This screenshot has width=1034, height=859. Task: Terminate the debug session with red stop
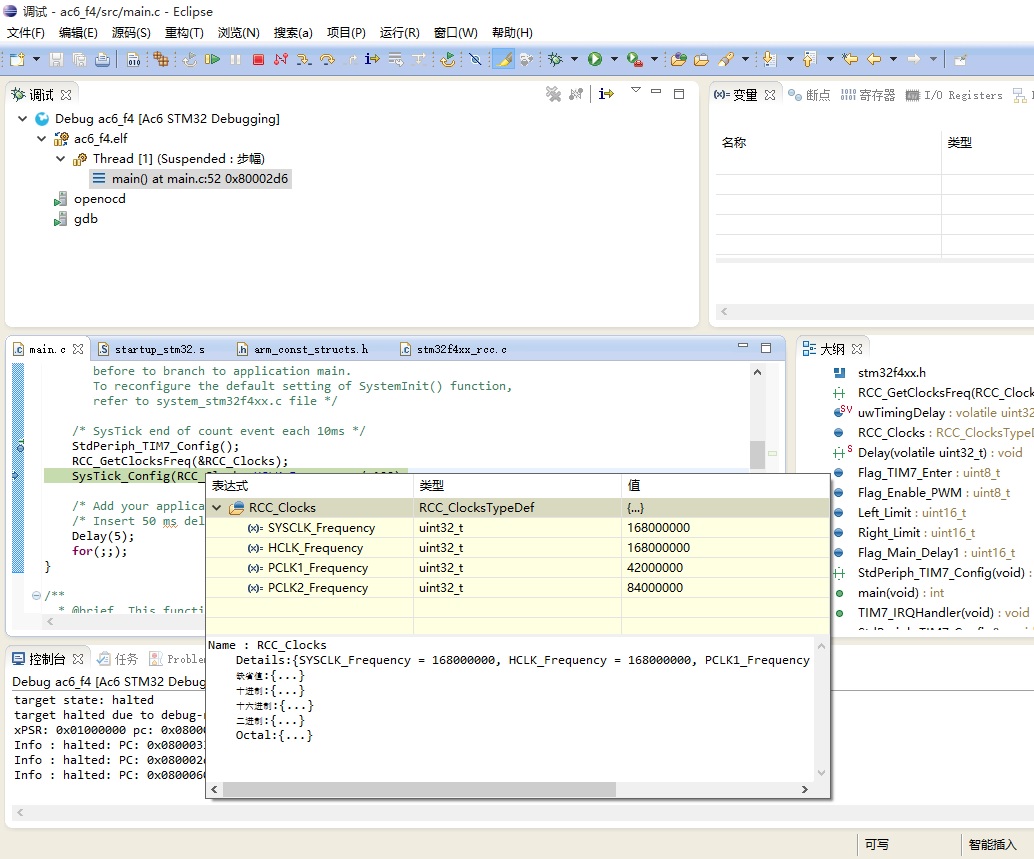pyautogui.click(x=258, y=59)
